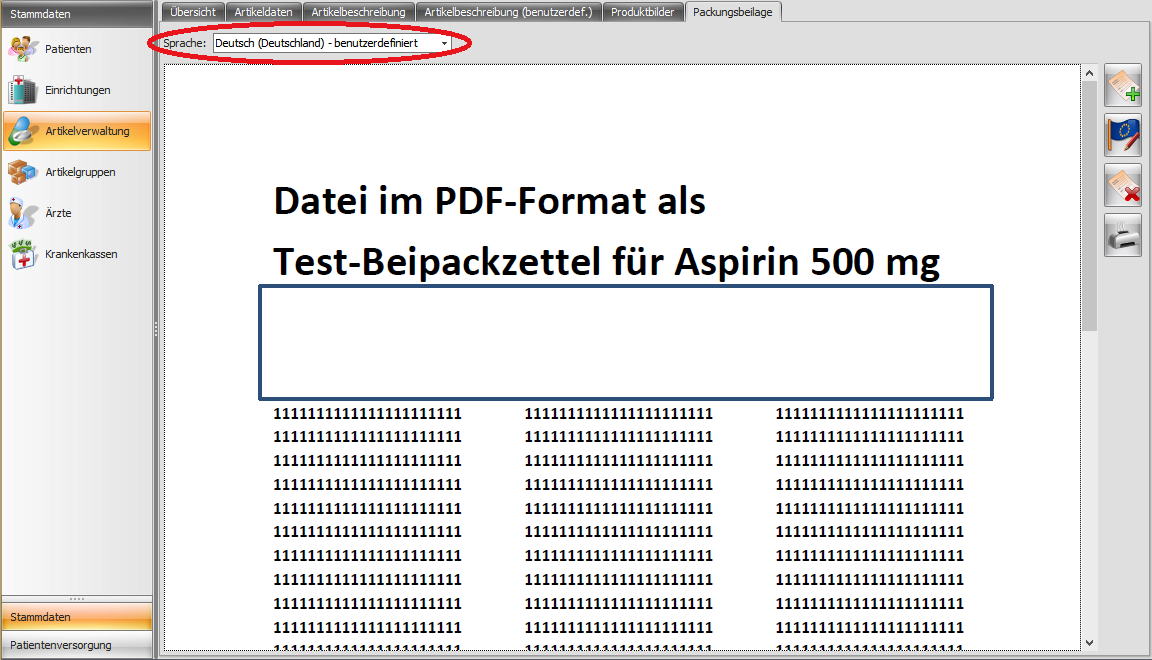Open Einrichtungen in the sidebar
Image resolution: width=1152 pixels, height=660 pixels.
77,90
